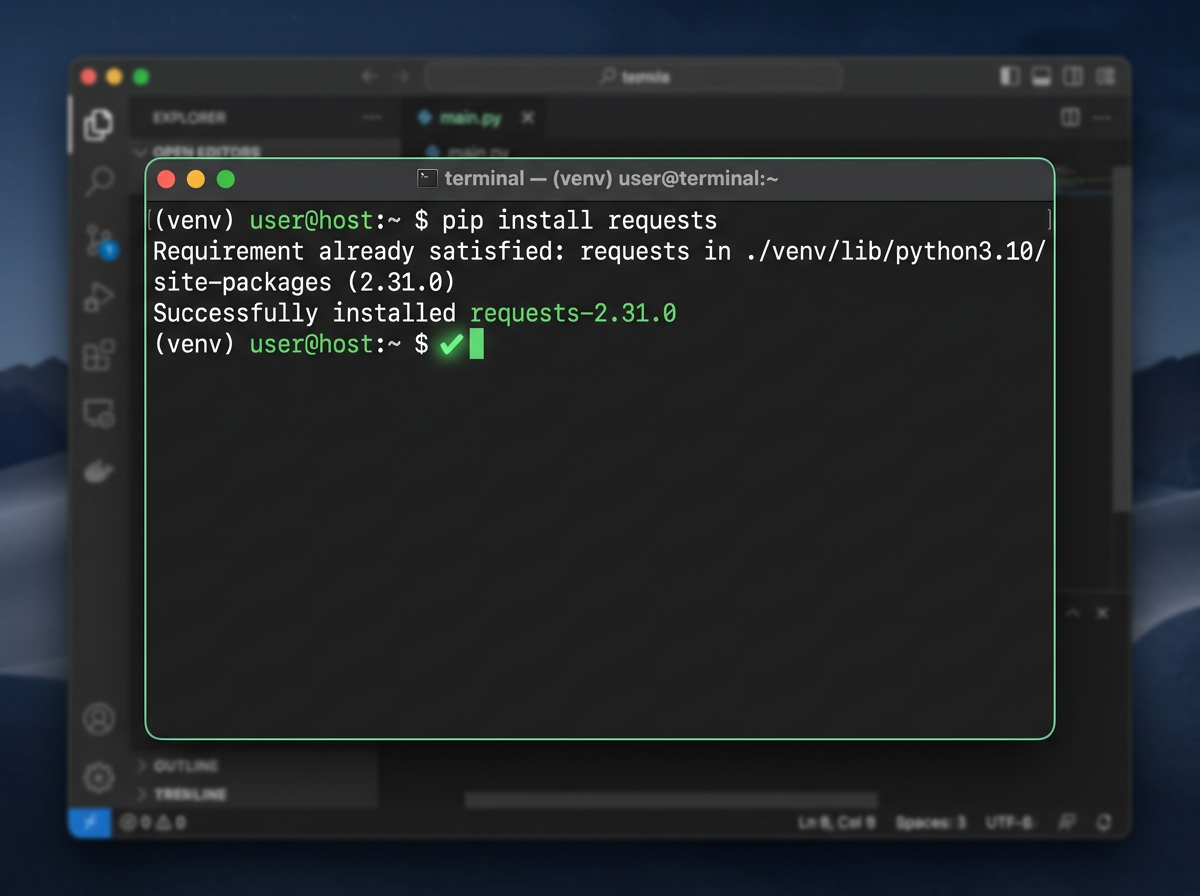1200x896 pixels.
Task: Split the VS Code editor right
Action: (1070, 118)
